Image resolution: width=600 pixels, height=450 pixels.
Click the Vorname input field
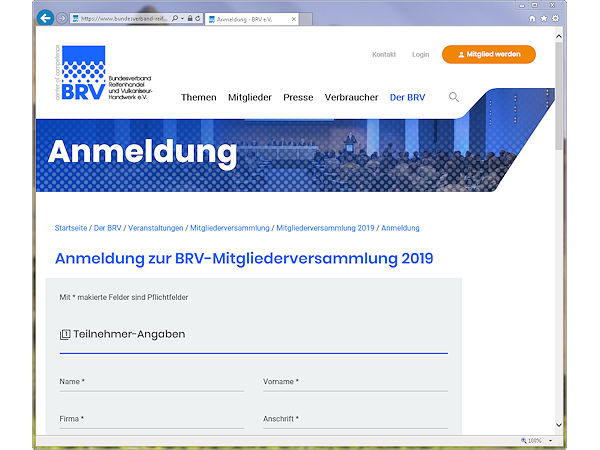click(355, 382)
